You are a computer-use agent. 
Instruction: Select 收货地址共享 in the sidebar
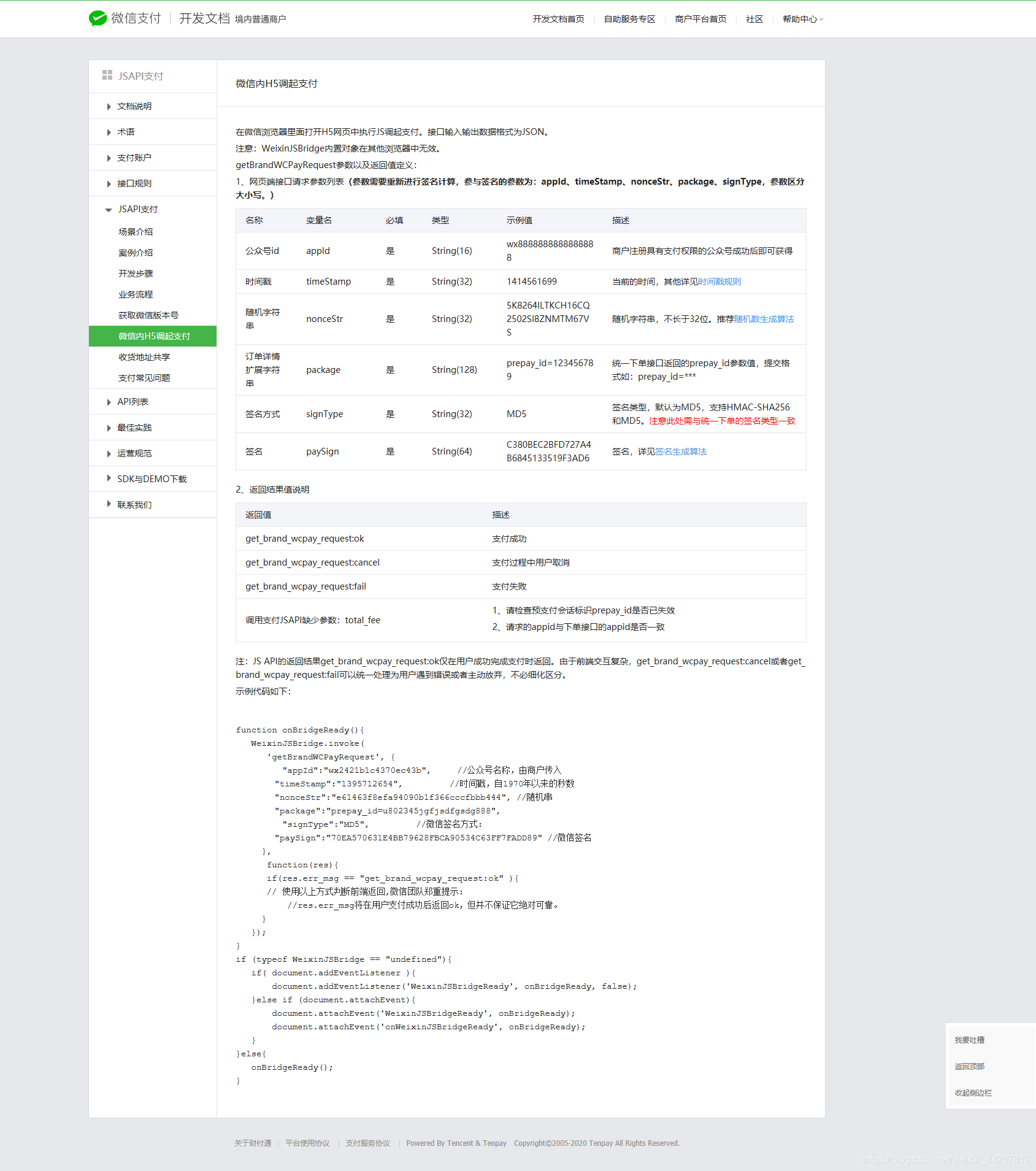pos(144,357)
